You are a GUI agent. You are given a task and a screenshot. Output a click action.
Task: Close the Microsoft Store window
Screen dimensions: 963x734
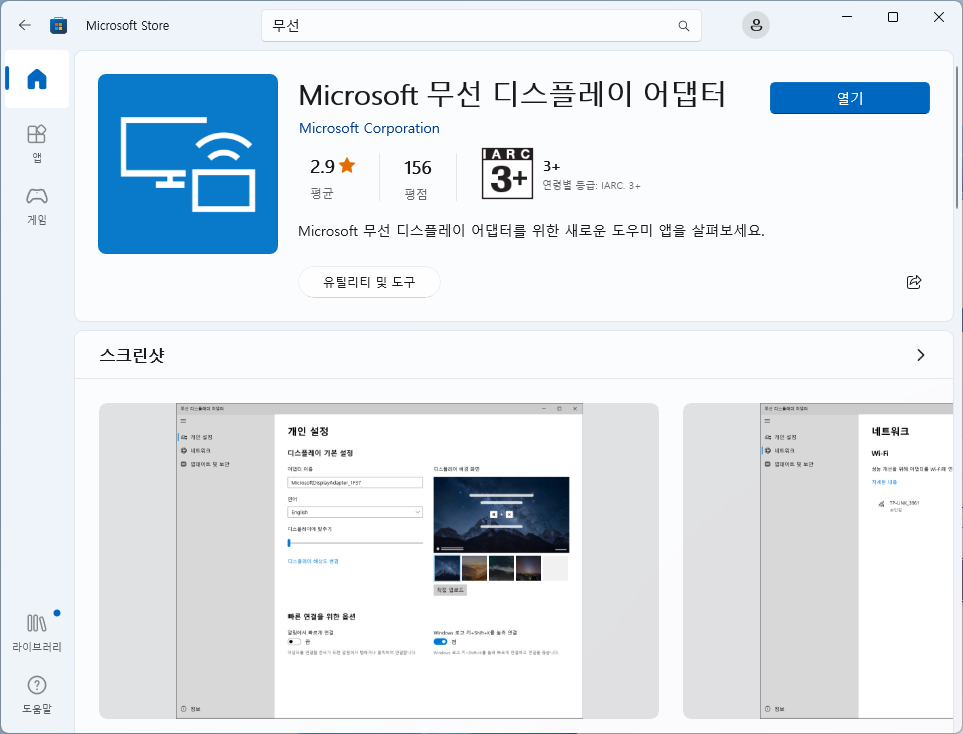(x=938, y=17)
